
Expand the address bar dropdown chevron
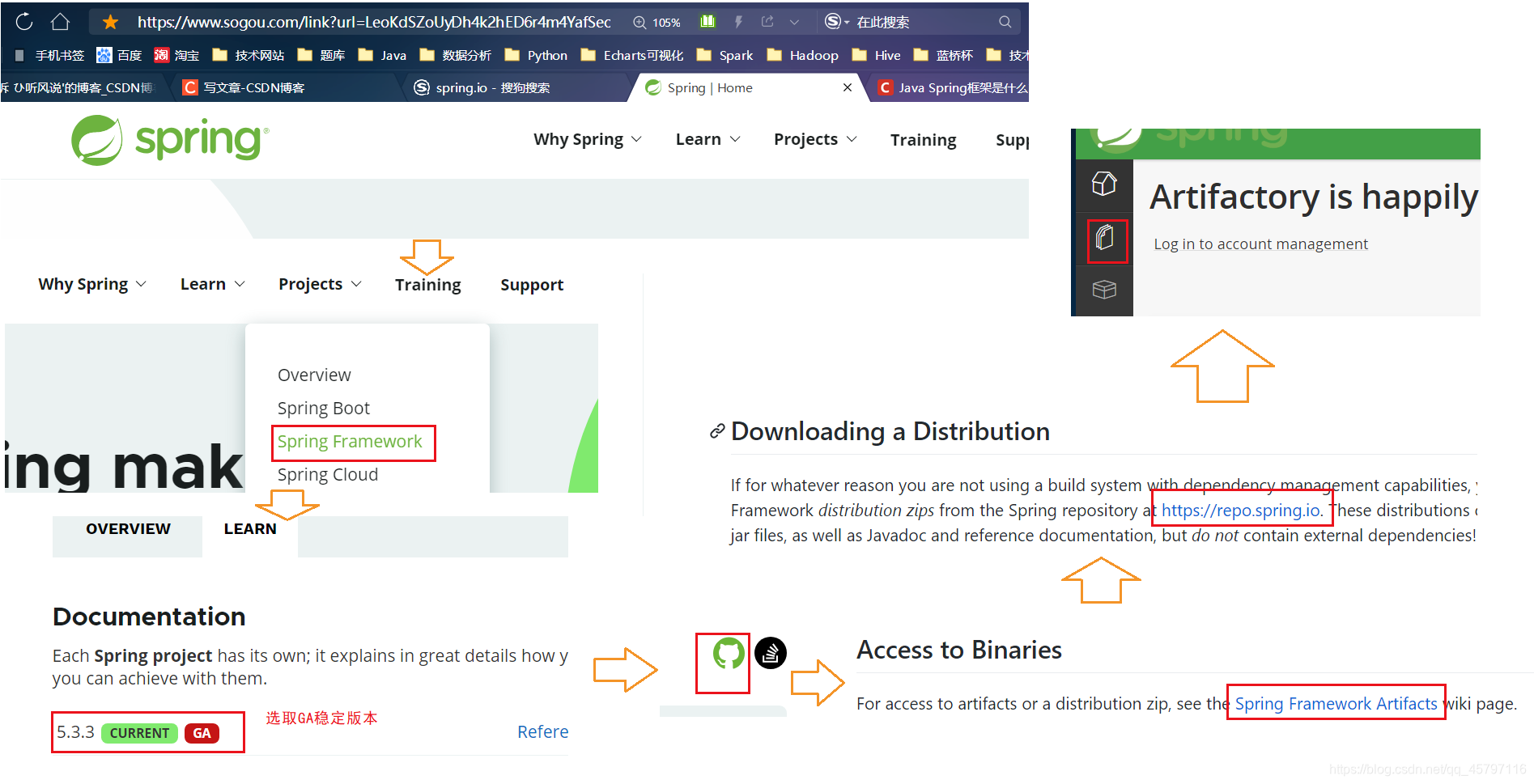point(794,23)
